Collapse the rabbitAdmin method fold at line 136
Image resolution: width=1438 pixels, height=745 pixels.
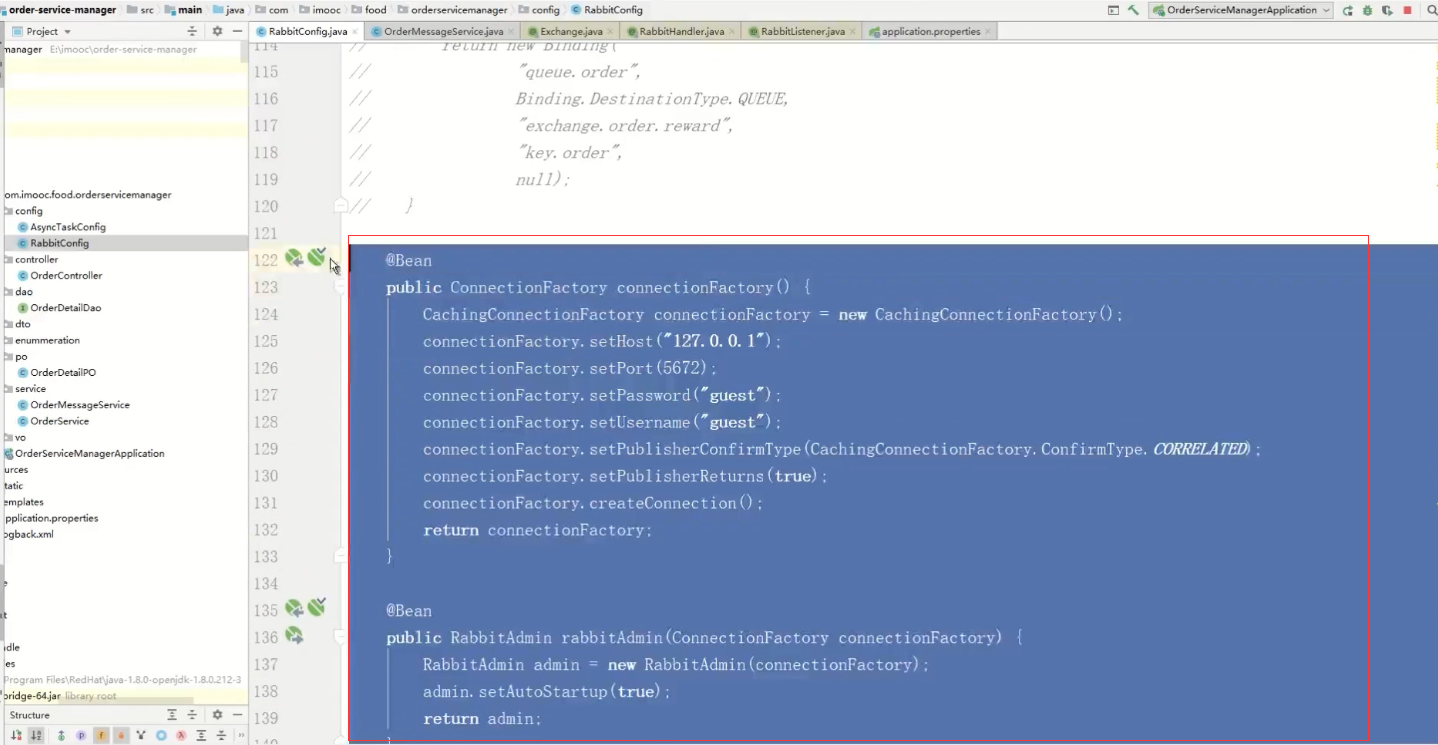(x=340, y=637)
